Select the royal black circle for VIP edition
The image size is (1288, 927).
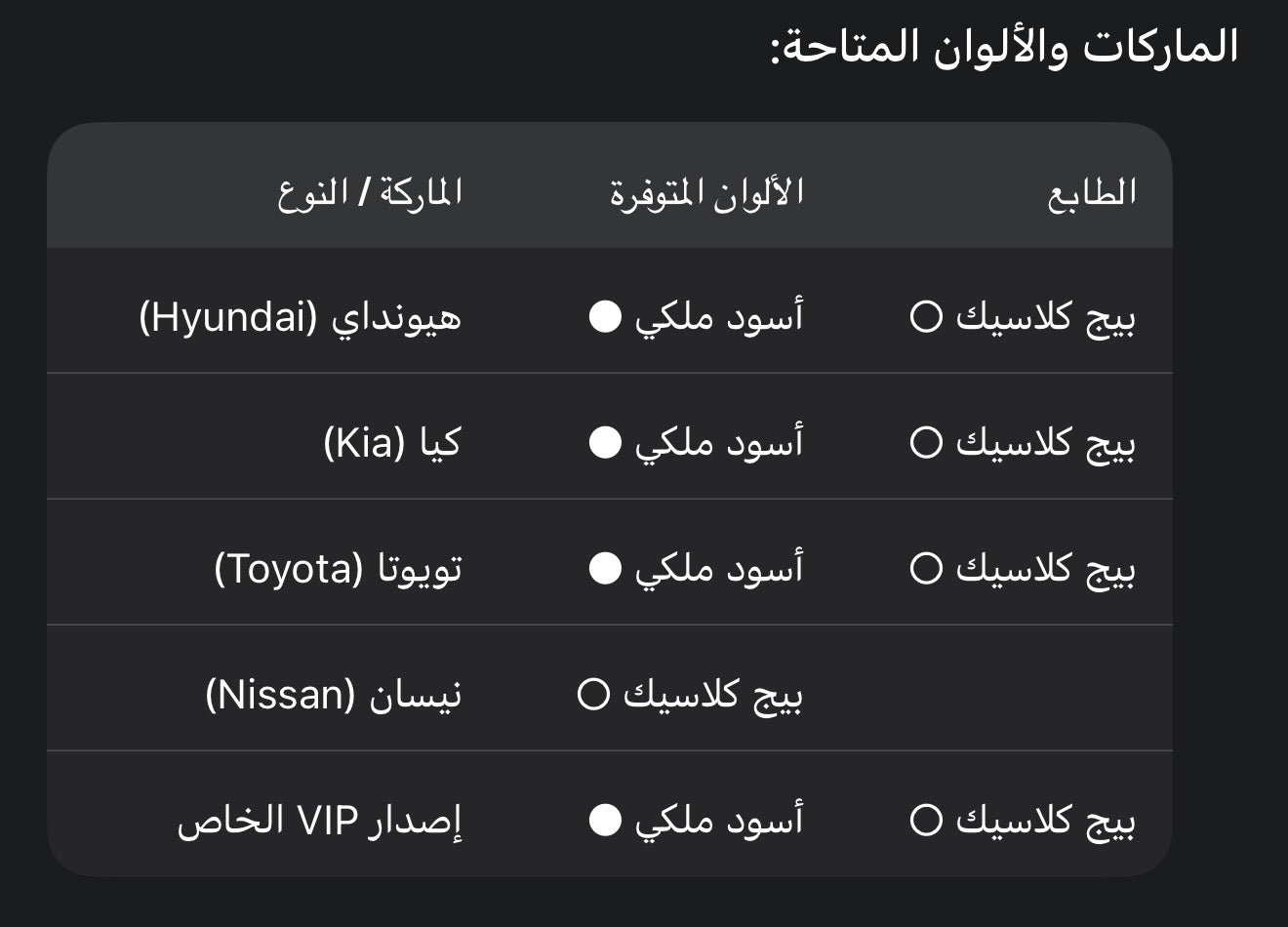click(606, 820)
